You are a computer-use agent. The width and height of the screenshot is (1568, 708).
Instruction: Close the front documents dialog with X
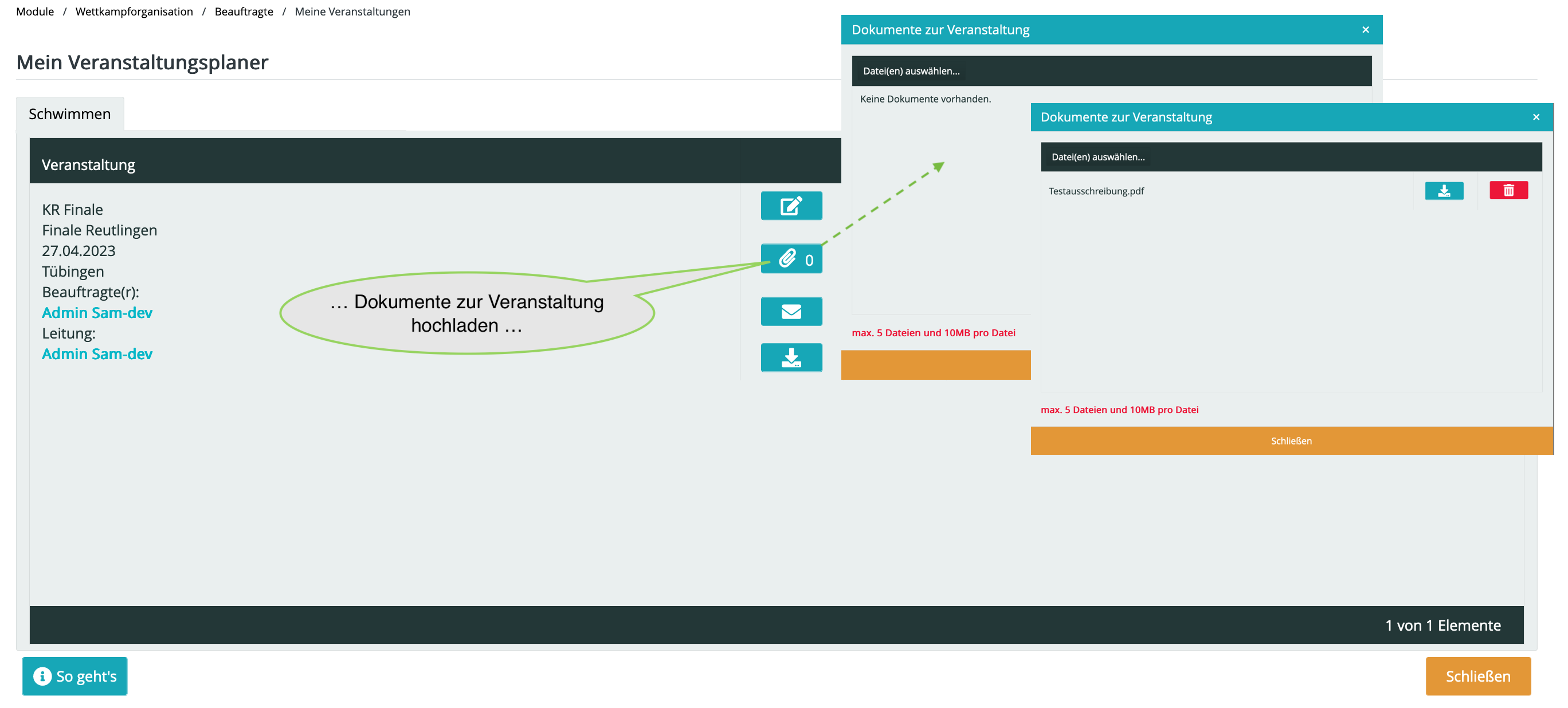(1535, 117)
